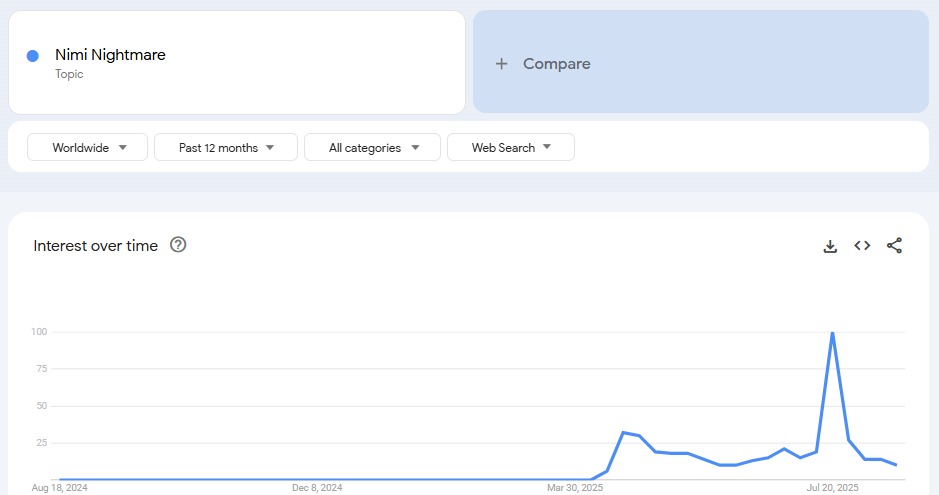The height and width of the screenshot is (495, 939).
Task: Edit the Nimi Nightmare search term
Action: tap(110, 55)
